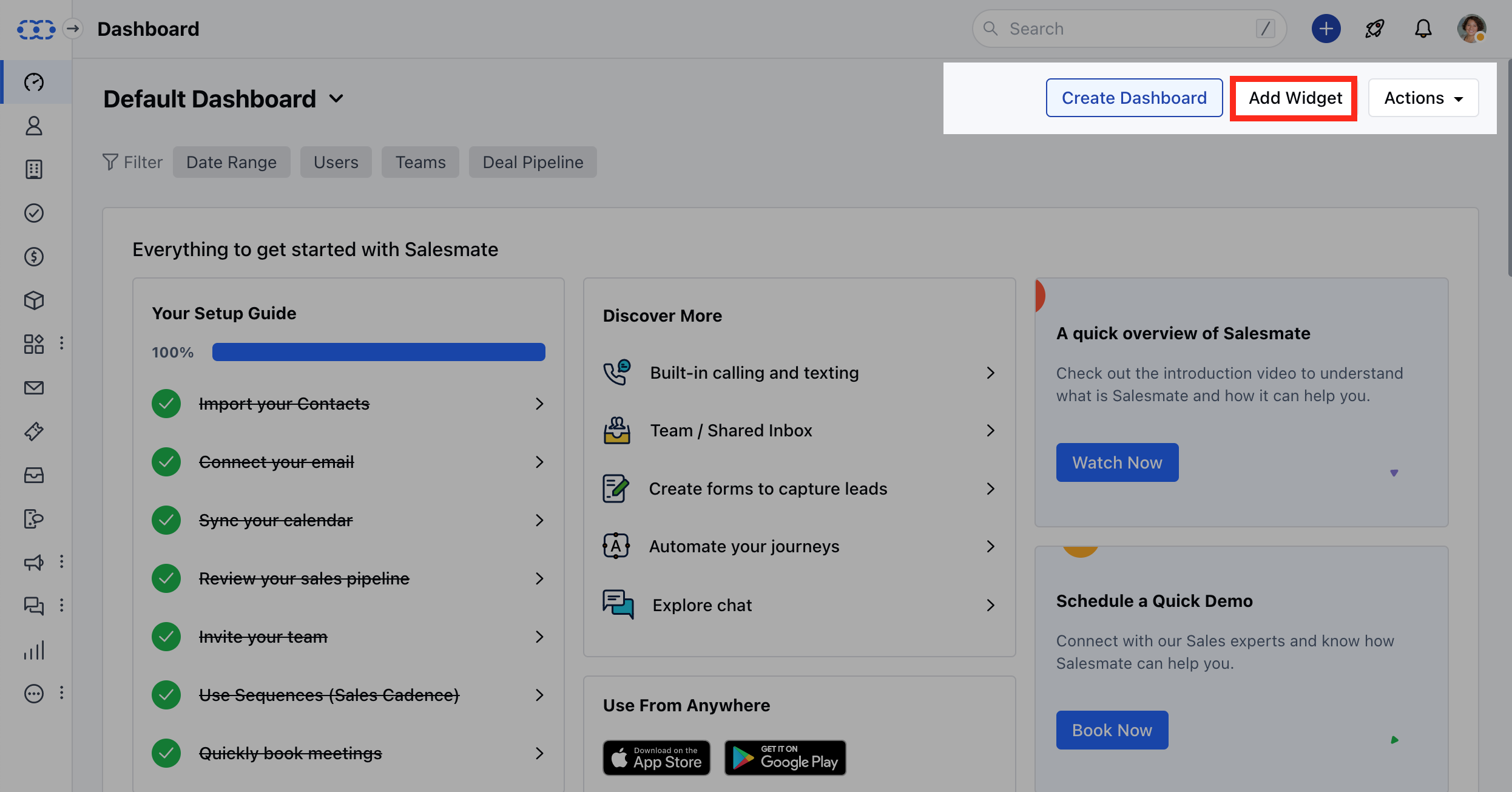The height and width of the screenshot is (792, 1512).
Task: Open Products cube icon in sidebar
Action: pos(34,300)
